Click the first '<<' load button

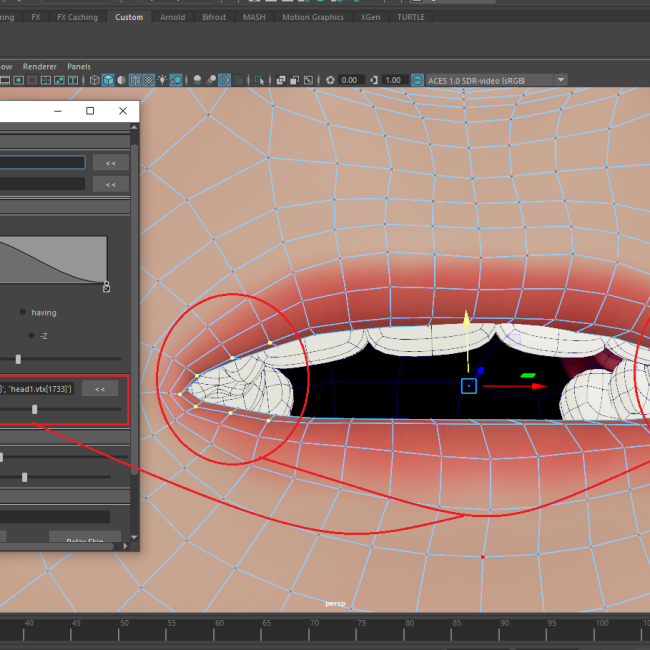[x=111, y=163]
